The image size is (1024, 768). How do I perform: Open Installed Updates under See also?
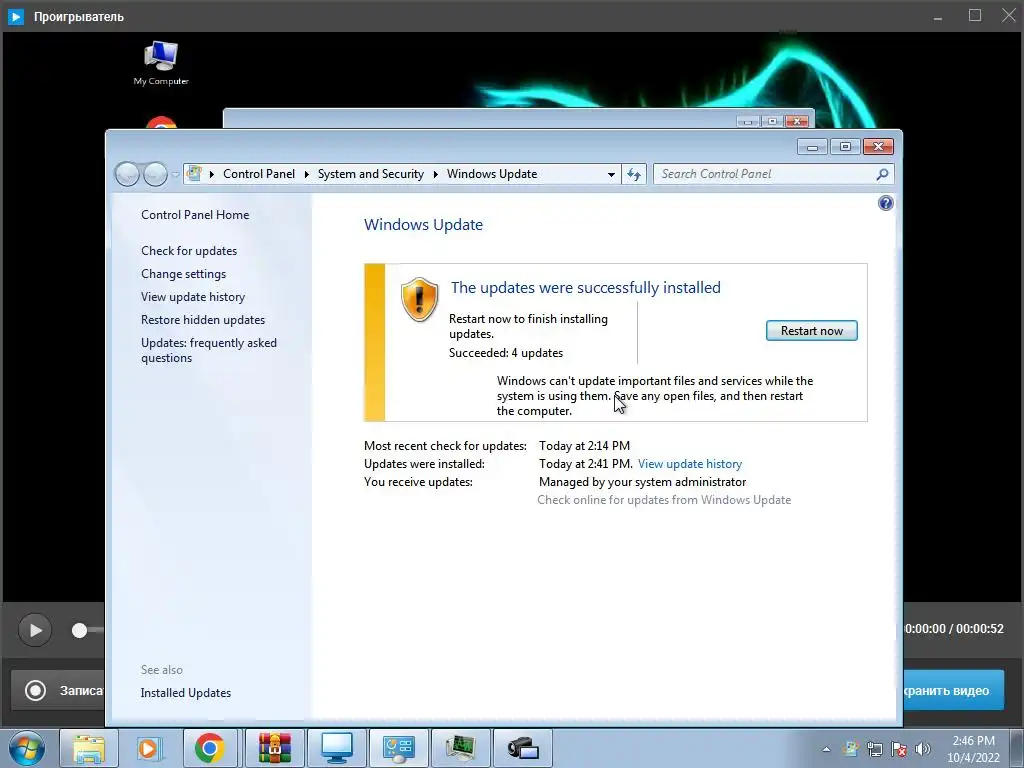click(x=185, y=693)
